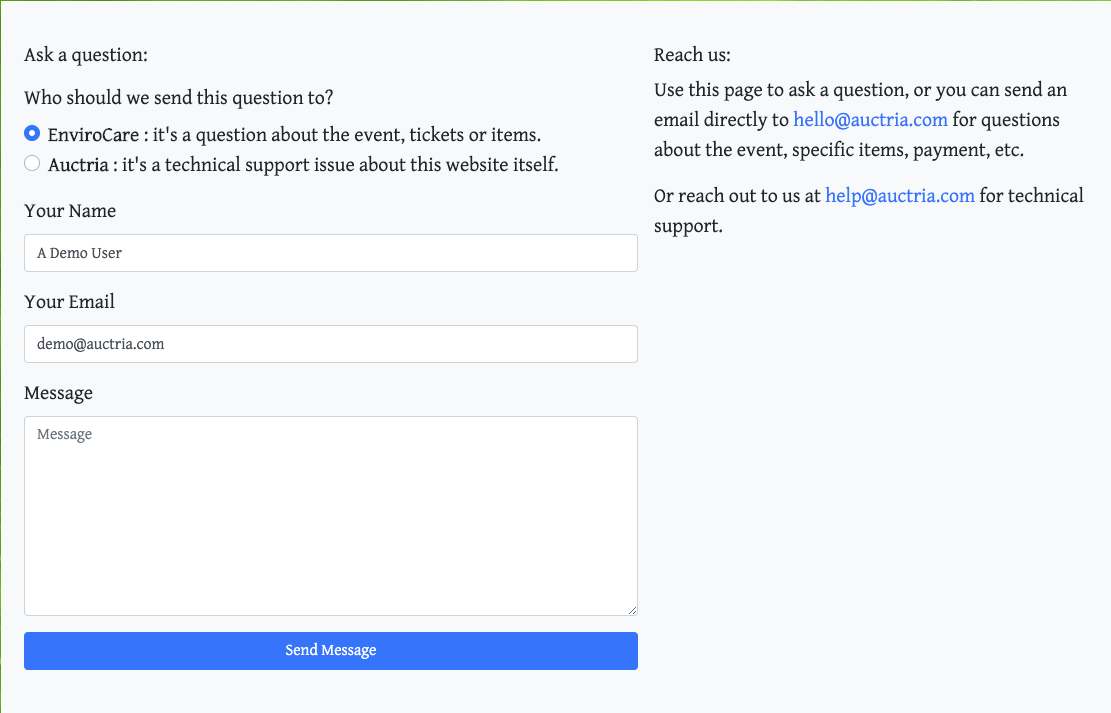Click the "Your Email" field label
Image resolution: width=1111 pixels, height=713 pixels.
69,302
